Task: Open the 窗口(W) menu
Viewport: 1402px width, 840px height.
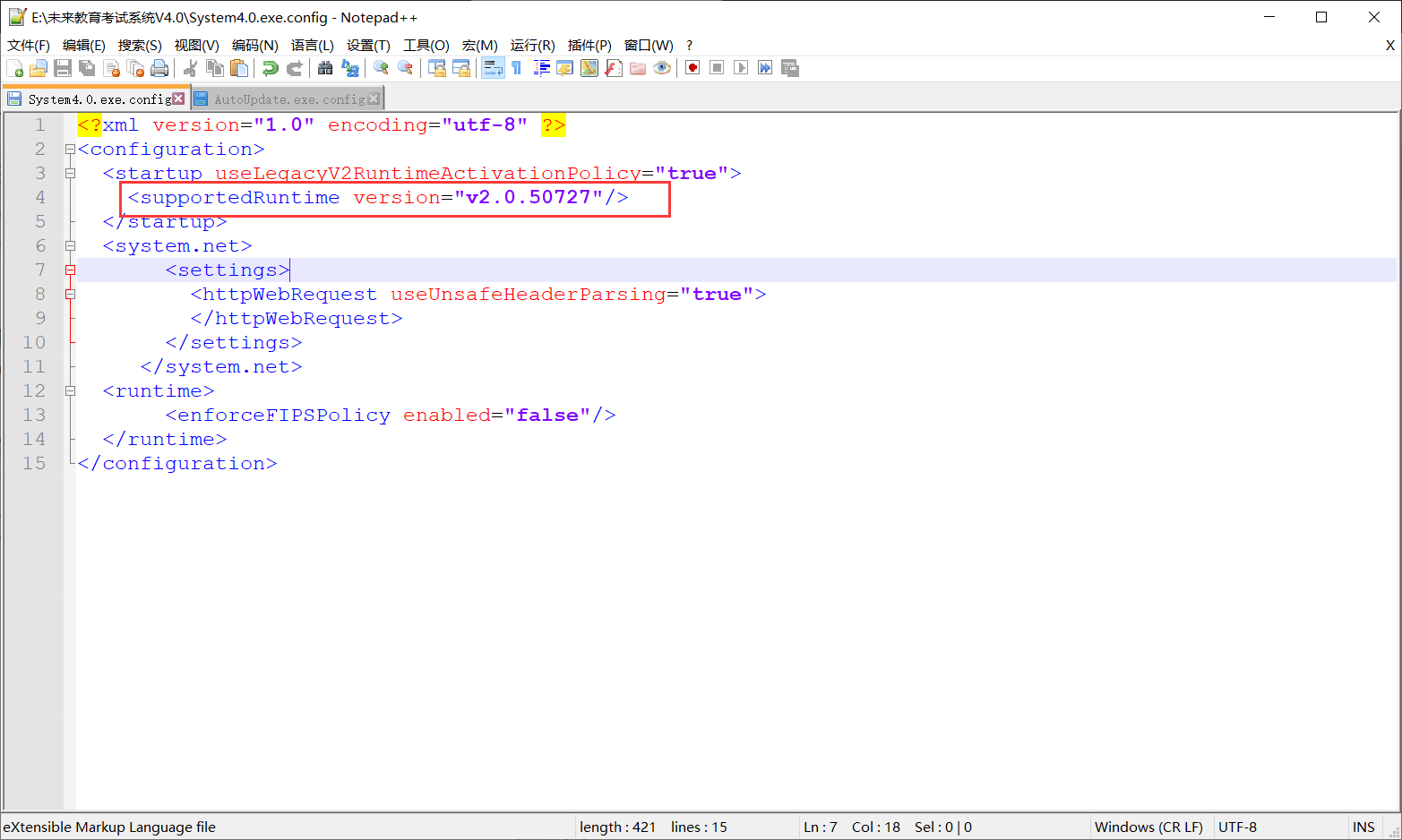Action: coord(649,45)
